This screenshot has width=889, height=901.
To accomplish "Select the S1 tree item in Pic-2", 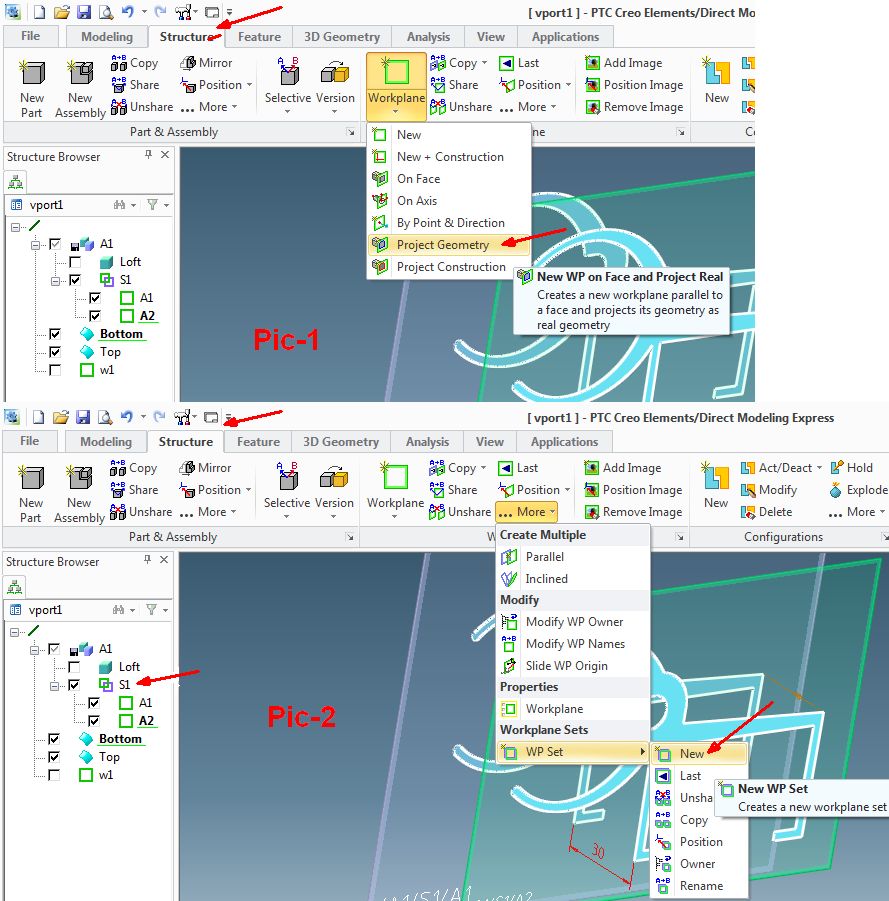I will tap(125, 685).
